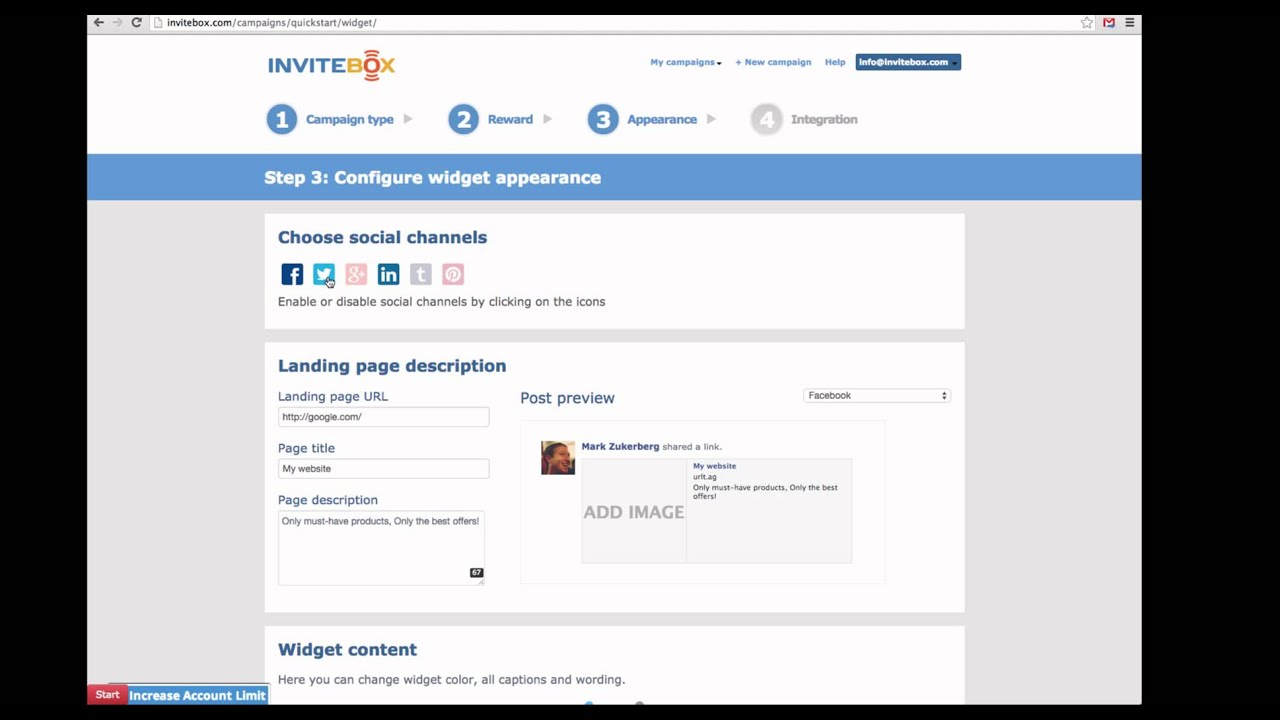Open the Facebook post preview selector

click(x=877, y=396)
